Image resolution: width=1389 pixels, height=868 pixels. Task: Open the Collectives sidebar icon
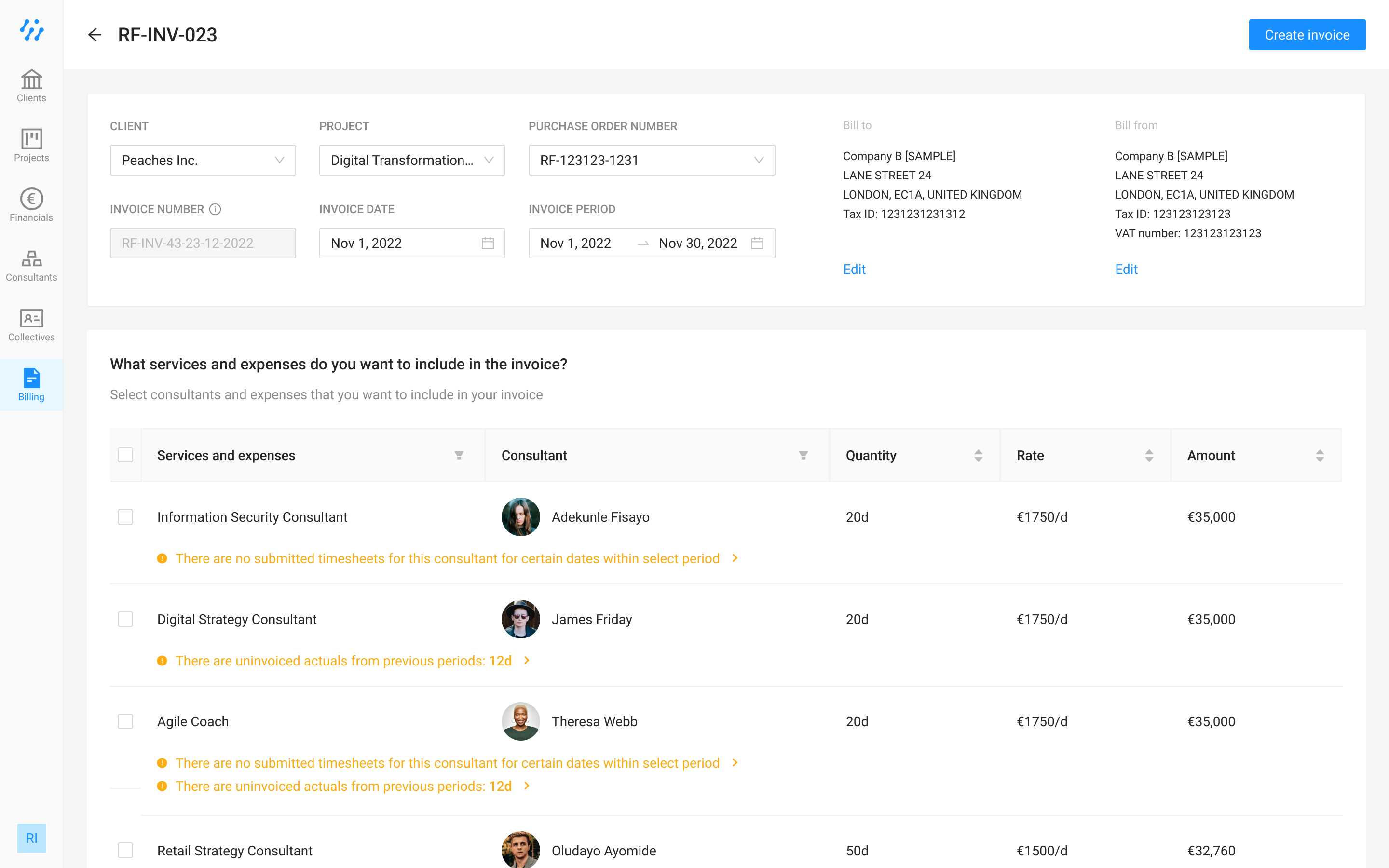click(x=31, y=319)
